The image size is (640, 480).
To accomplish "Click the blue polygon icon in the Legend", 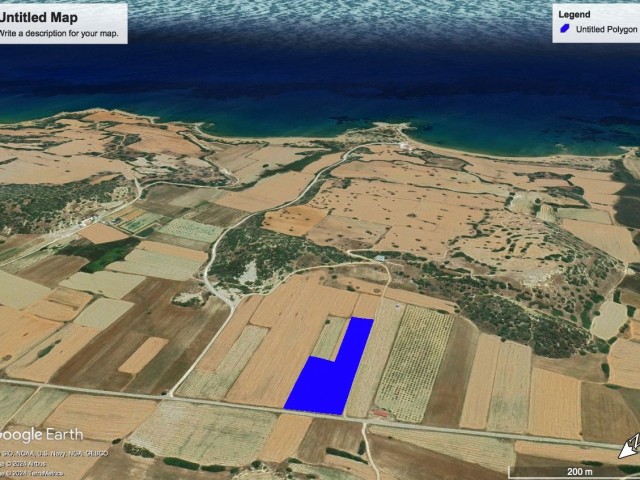I will coord(565,29).
